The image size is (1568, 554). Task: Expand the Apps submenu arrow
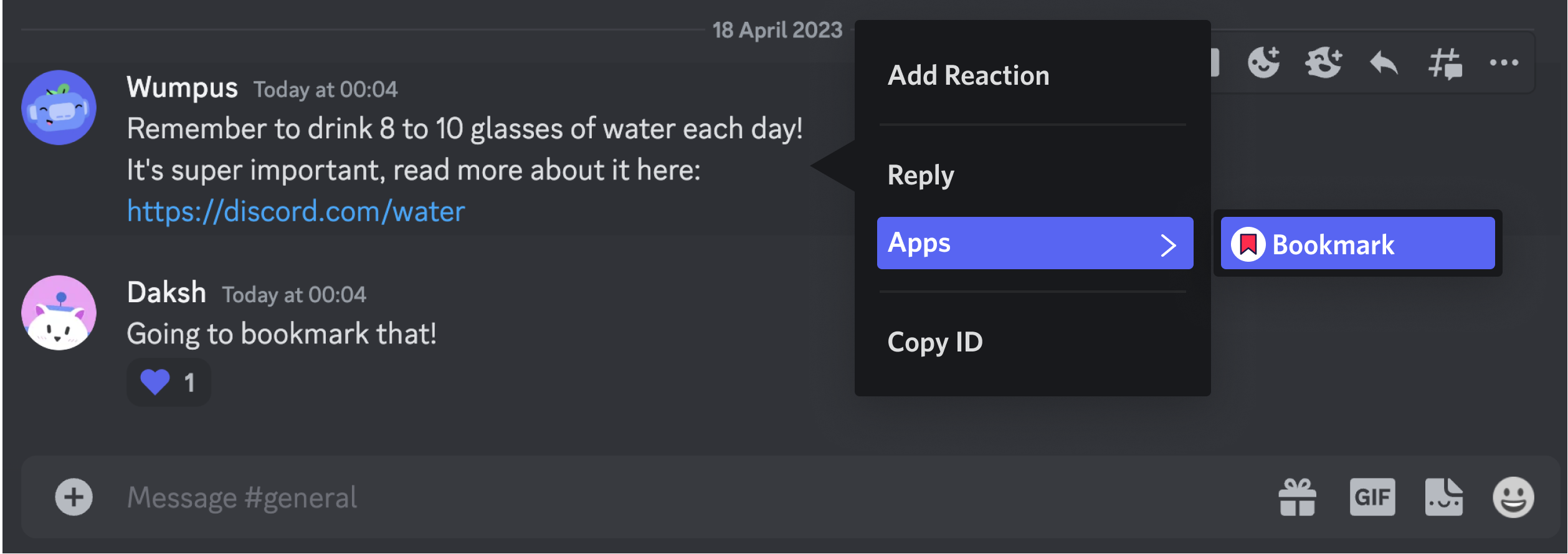[1168, 244]
